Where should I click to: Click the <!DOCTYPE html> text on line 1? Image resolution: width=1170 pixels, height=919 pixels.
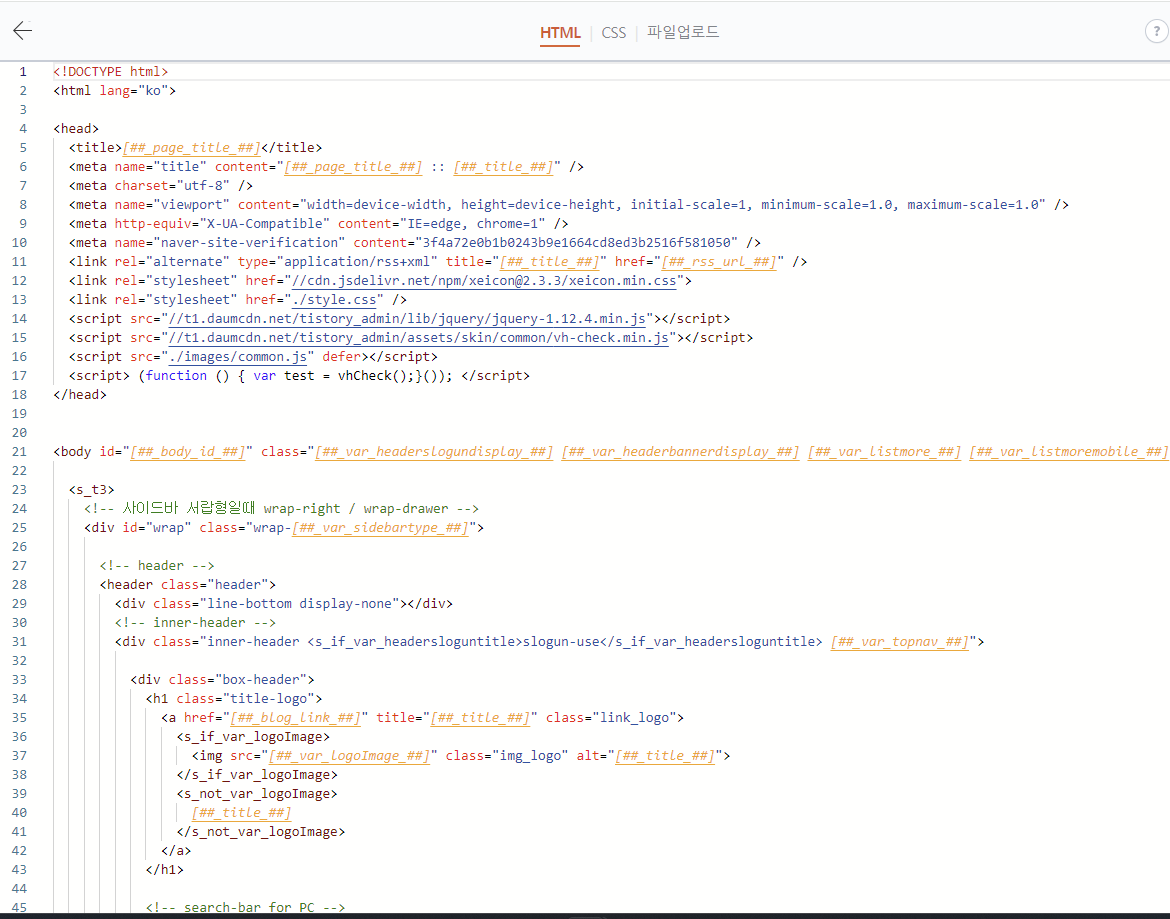(x=110, y=72)
